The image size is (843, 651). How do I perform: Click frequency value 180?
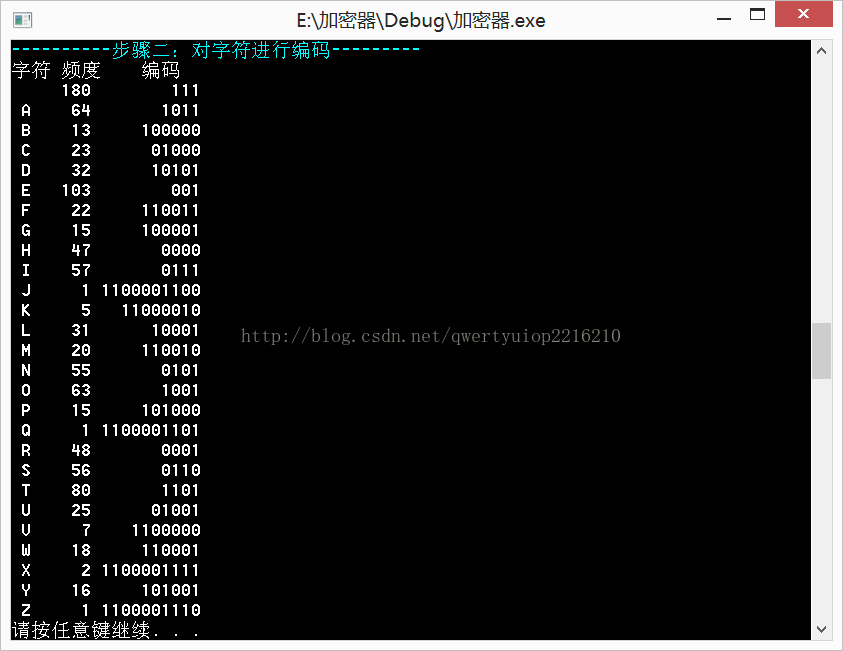coord(76,90)
